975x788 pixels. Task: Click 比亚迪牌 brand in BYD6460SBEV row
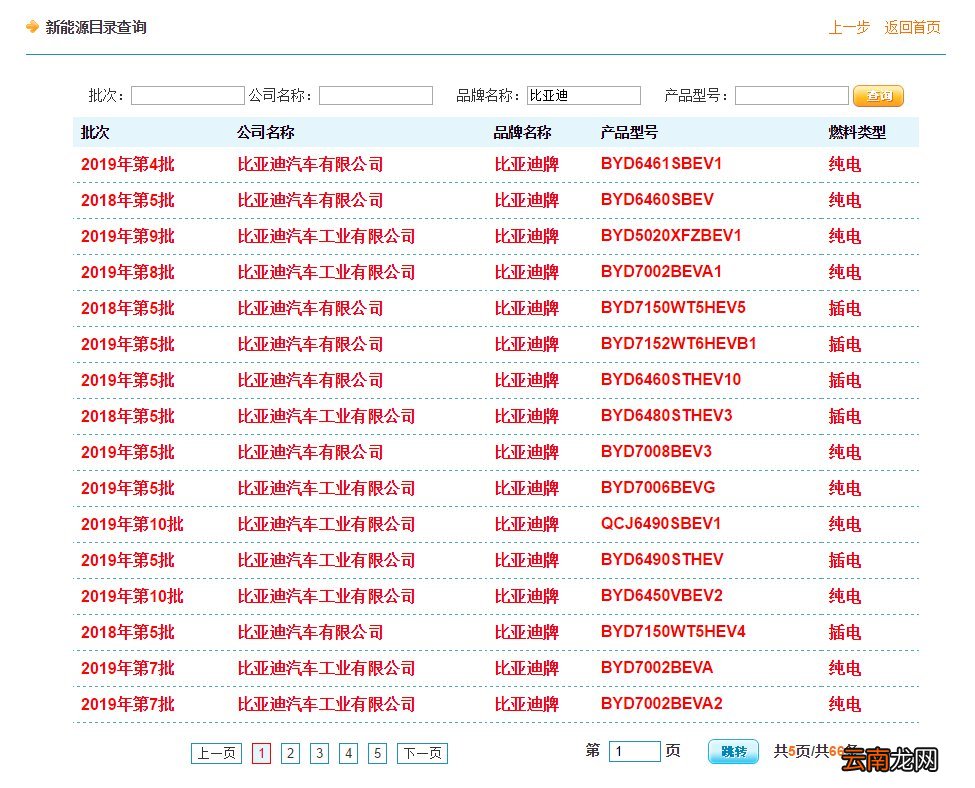[x=526, y=200]
